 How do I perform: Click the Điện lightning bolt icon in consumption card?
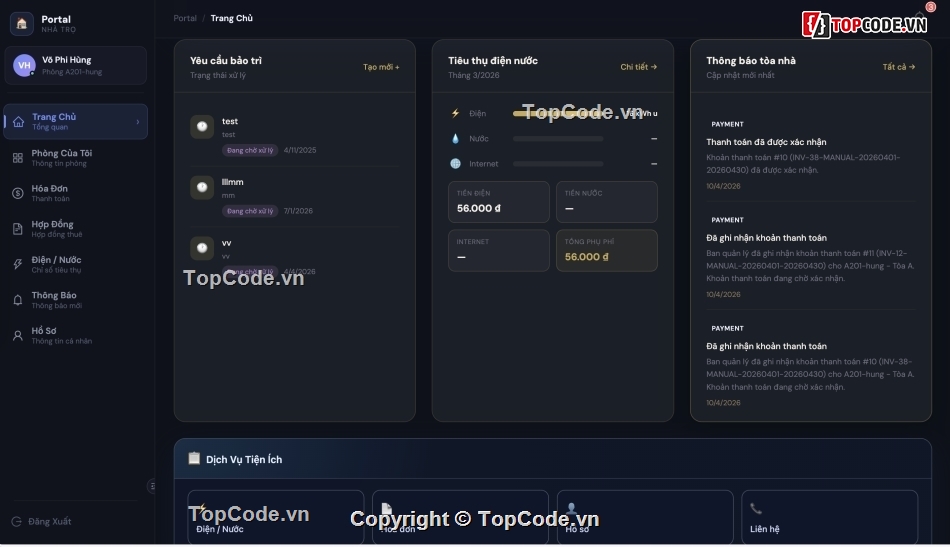(x=456, y=113)
